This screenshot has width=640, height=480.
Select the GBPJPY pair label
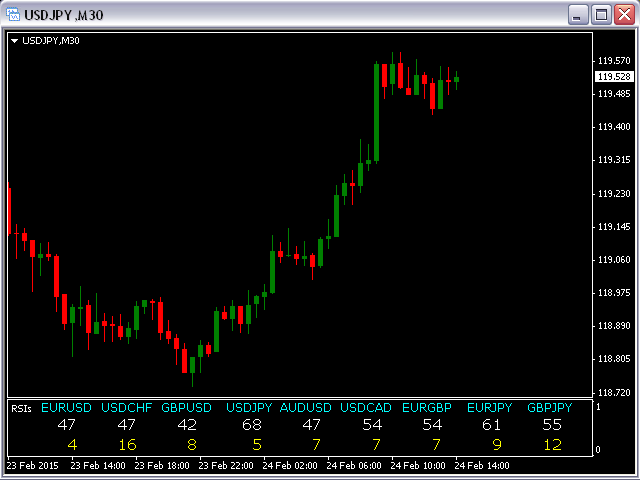pyautogui.click(x=550, y=407)
